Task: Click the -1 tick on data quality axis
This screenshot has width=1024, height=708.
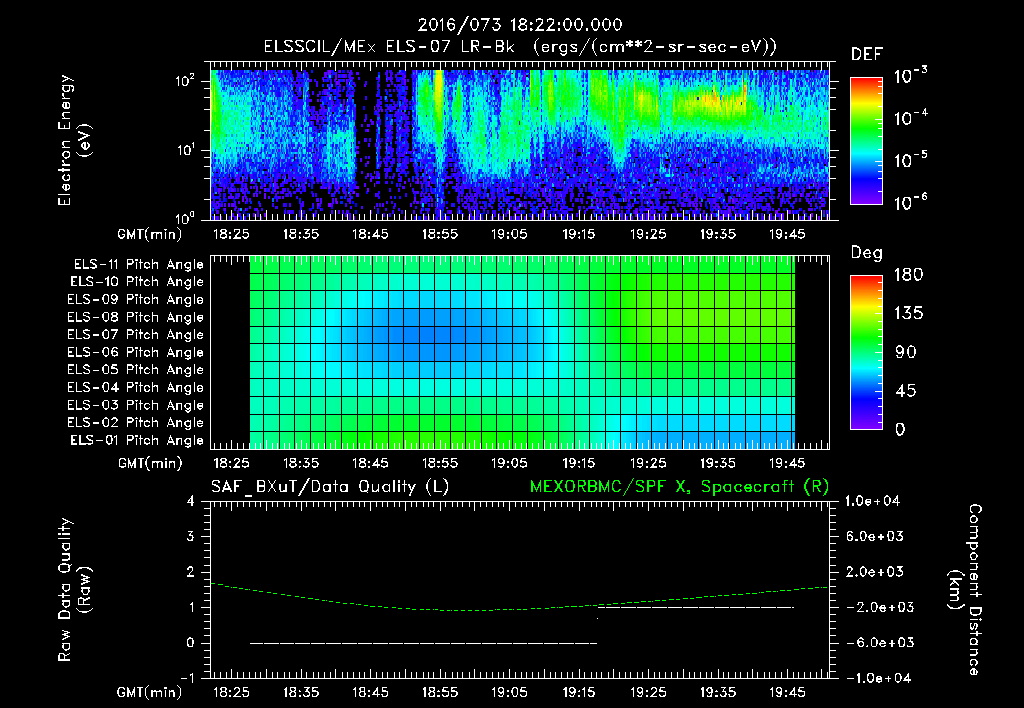Action: click(x=187, y=678)
